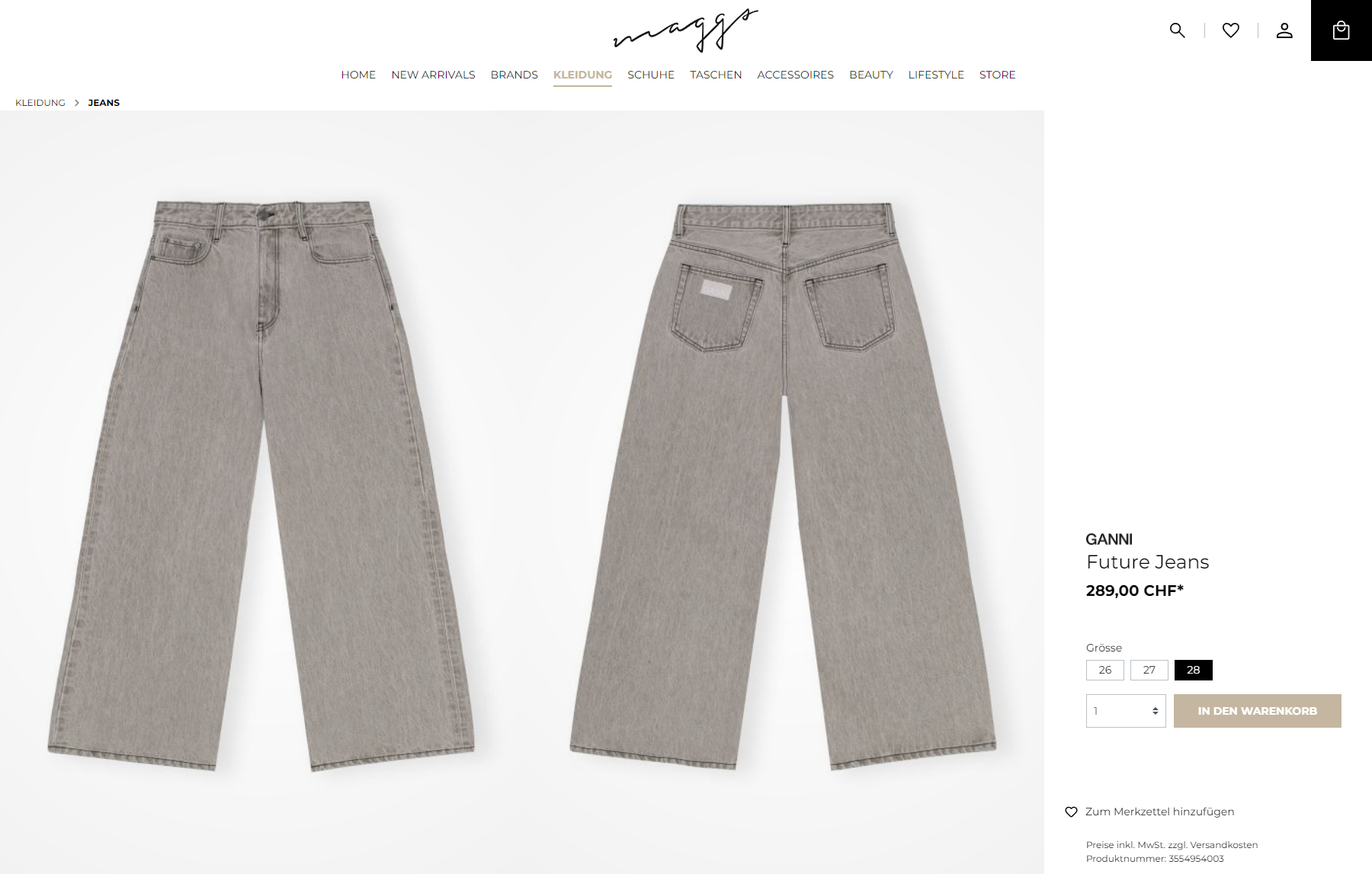This screenshot has width=1372, height=874.
Task: Select size 28
Action: (1193, 670)
